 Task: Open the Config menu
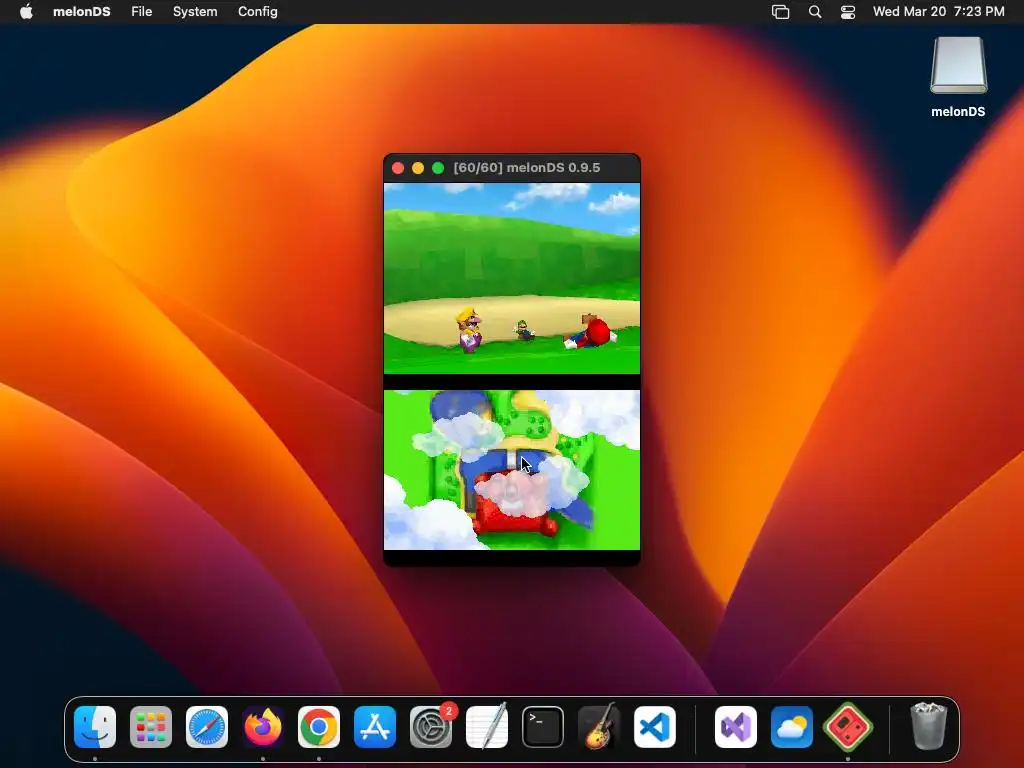click(x=257, y=11)
